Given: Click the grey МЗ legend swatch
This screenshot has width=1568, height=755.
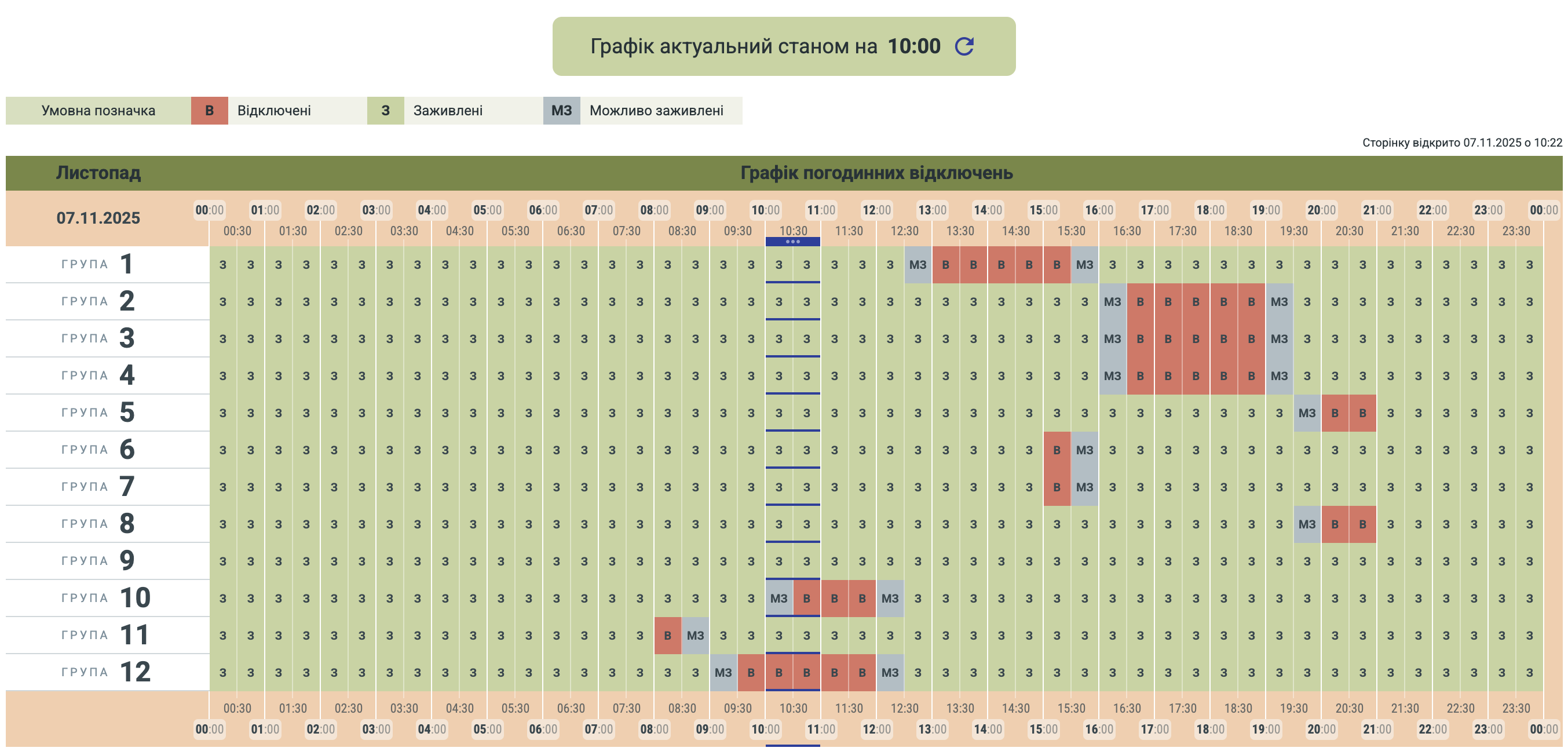Looking at the screenshot, I should (561, 111).
